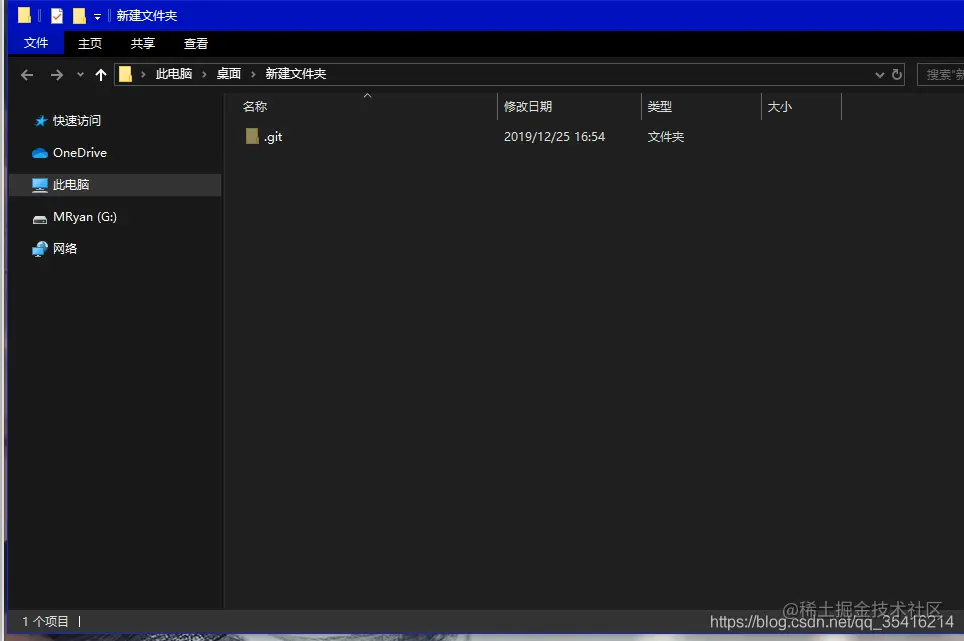Screen dimensions: 964x641
Task: Expand the breadcrumb arrow after 桌面
Action: pyautogui.click(x=250, y=73)
